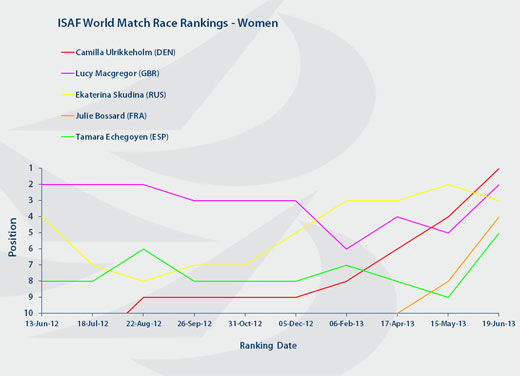The height and width of the screenshot is (376, 520).
Task: Click the Position vertical axis title
Action: point(12,237)
